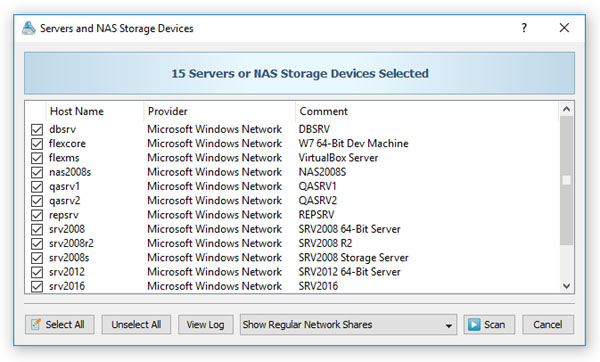Image resolution: width=600 pixels, height=362 pixels.
Task: Uncheck the srv2008r2 checkbox
Action: point(37,243)
